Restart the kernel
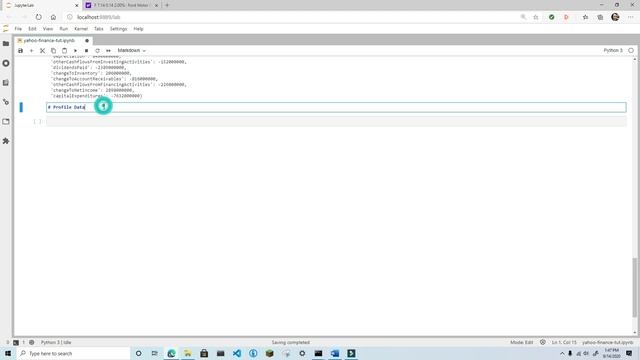The height and width of the screenshot is (360, 640). [98, 51]
